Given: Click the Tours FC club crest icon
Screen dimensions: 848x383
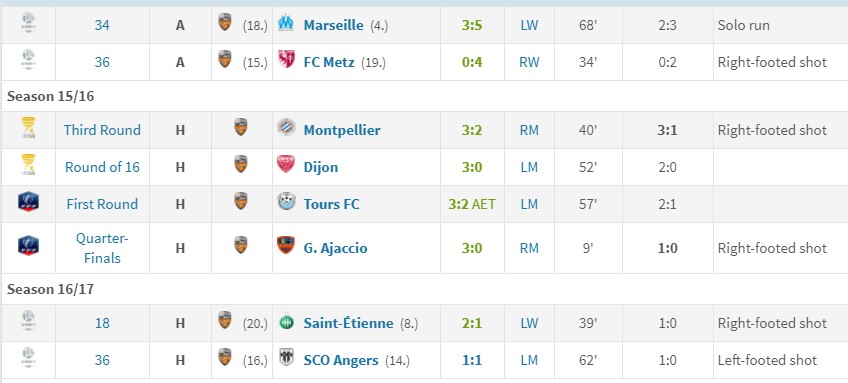Looking at the screenshot, I should pos(286,202).
